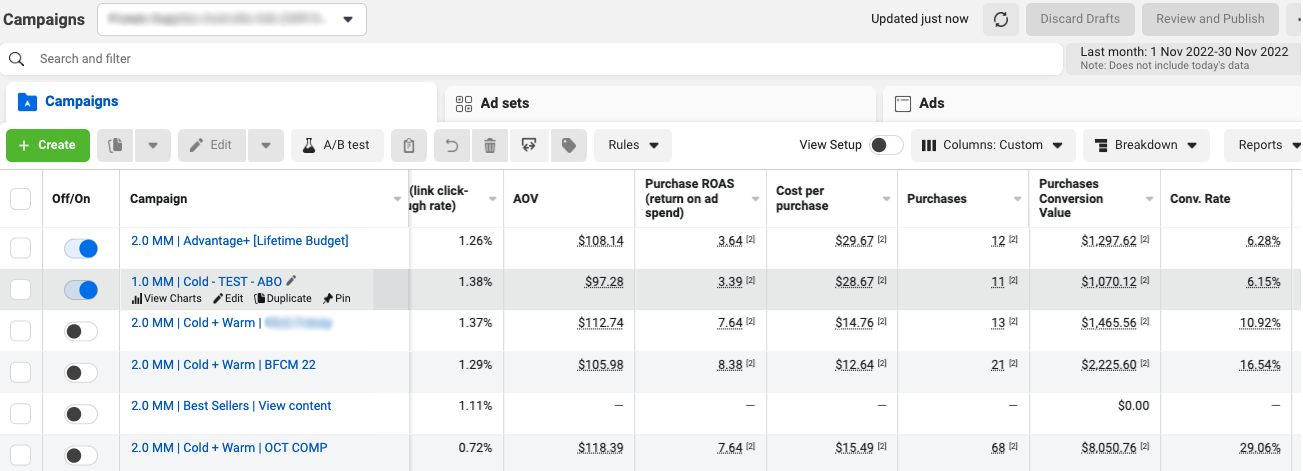
Task: Click the refresh icon beside Updated just now
Action: (x=1001, y=19)
